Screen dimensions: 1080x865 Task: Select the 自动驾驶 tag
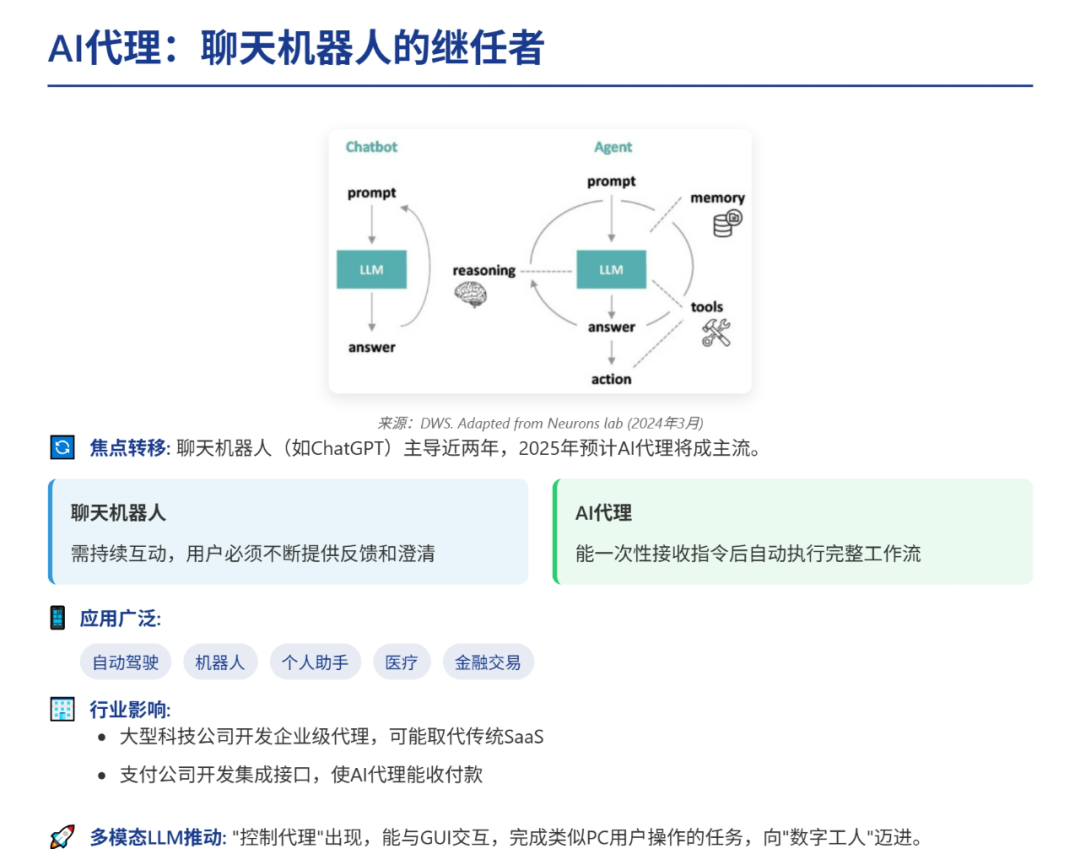[125, 663]
